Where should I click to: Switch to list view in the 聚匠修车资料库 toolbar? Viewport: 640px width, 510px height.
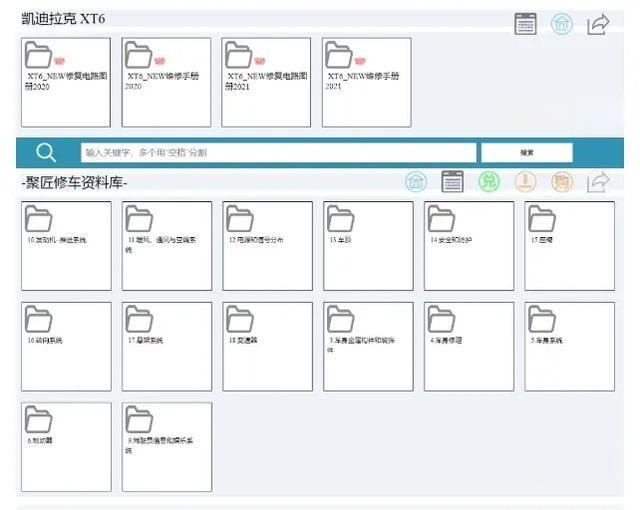[x=452, y=181]
